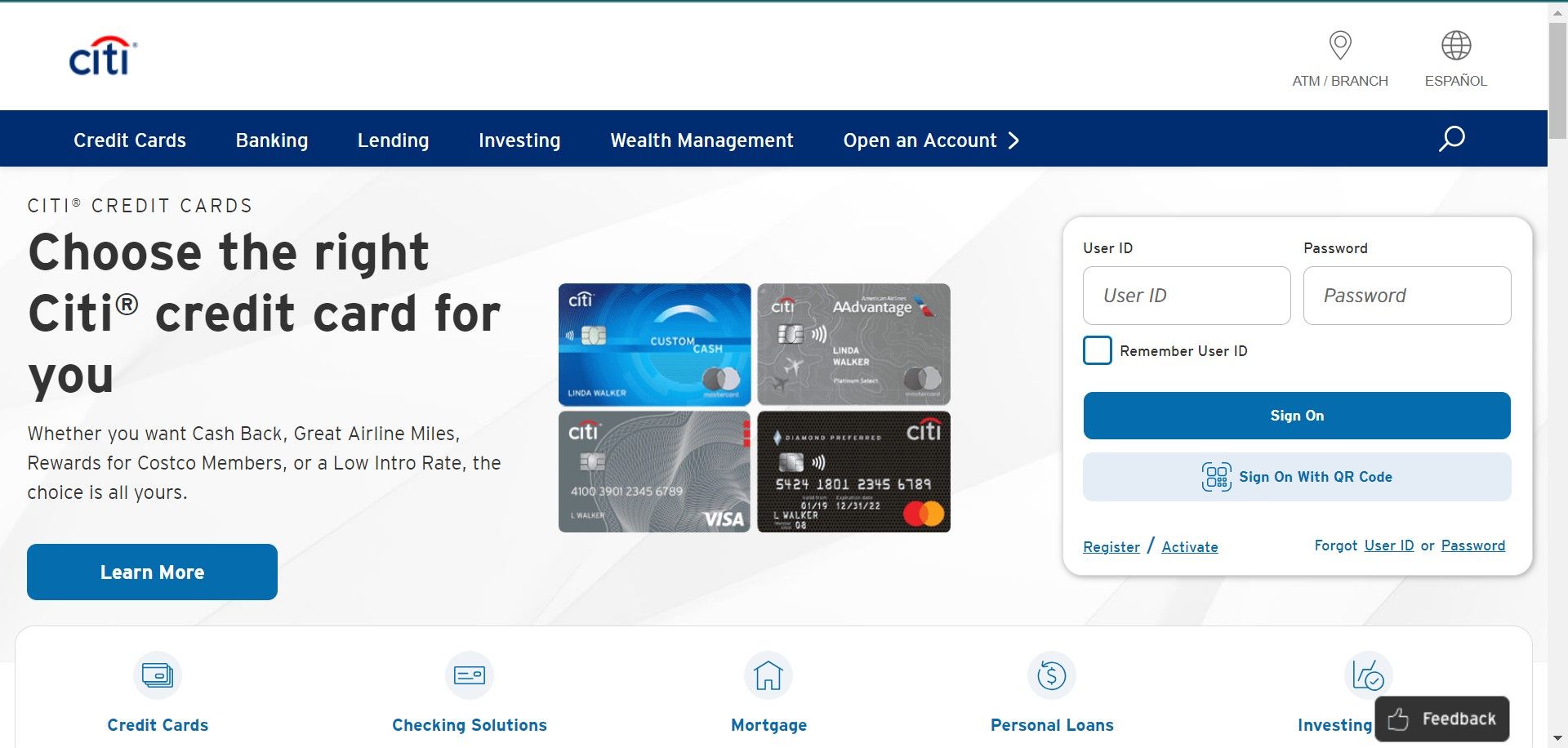Click the Forgot Password link
The image size is (1568, 748).
coord(1473,545)
